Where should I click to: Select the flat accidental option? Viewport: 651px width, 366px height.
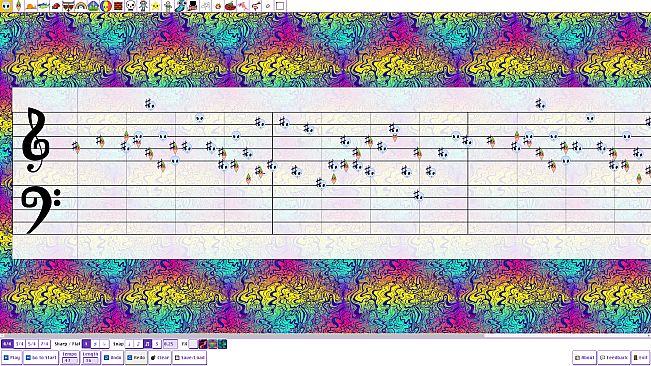[104, 344]
